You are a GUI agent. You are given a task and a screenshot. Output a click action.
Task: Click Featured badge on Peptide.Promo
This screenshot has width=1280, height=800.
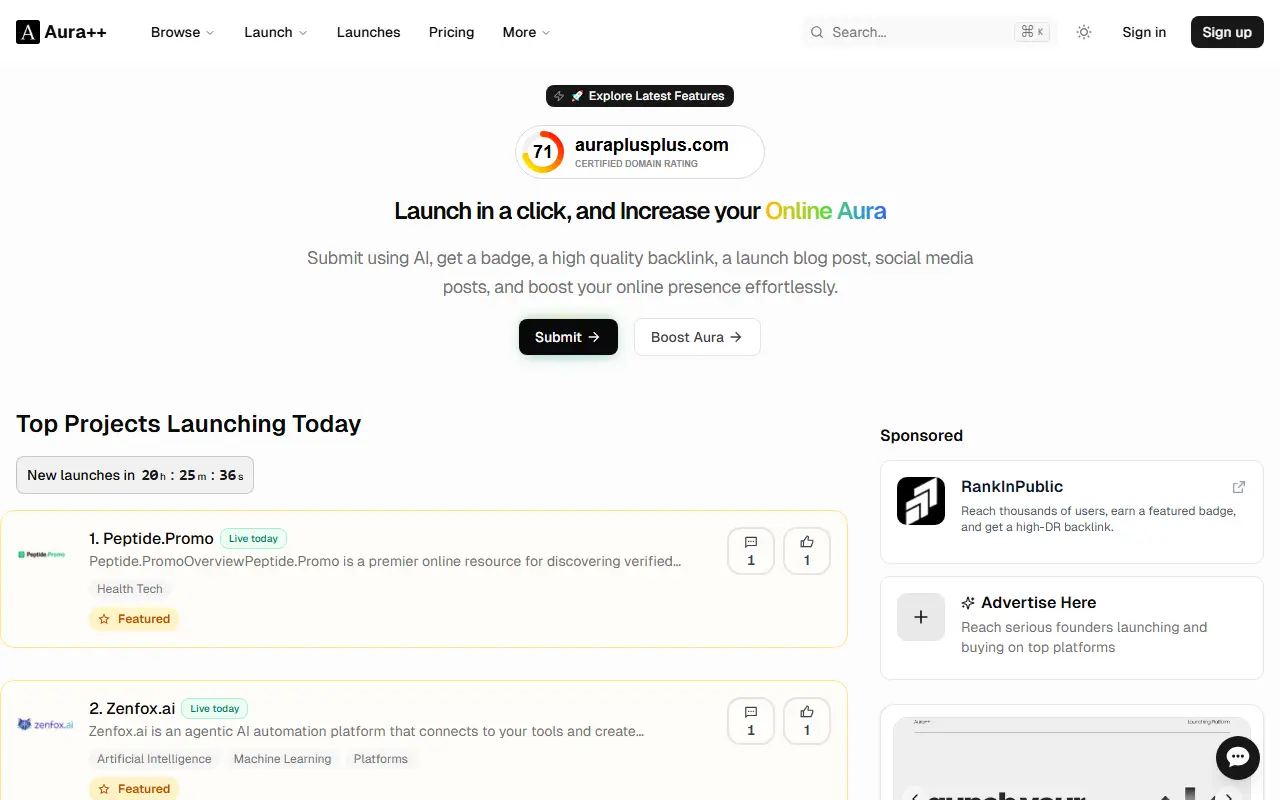pyautogui.click(x=134, y=619)
